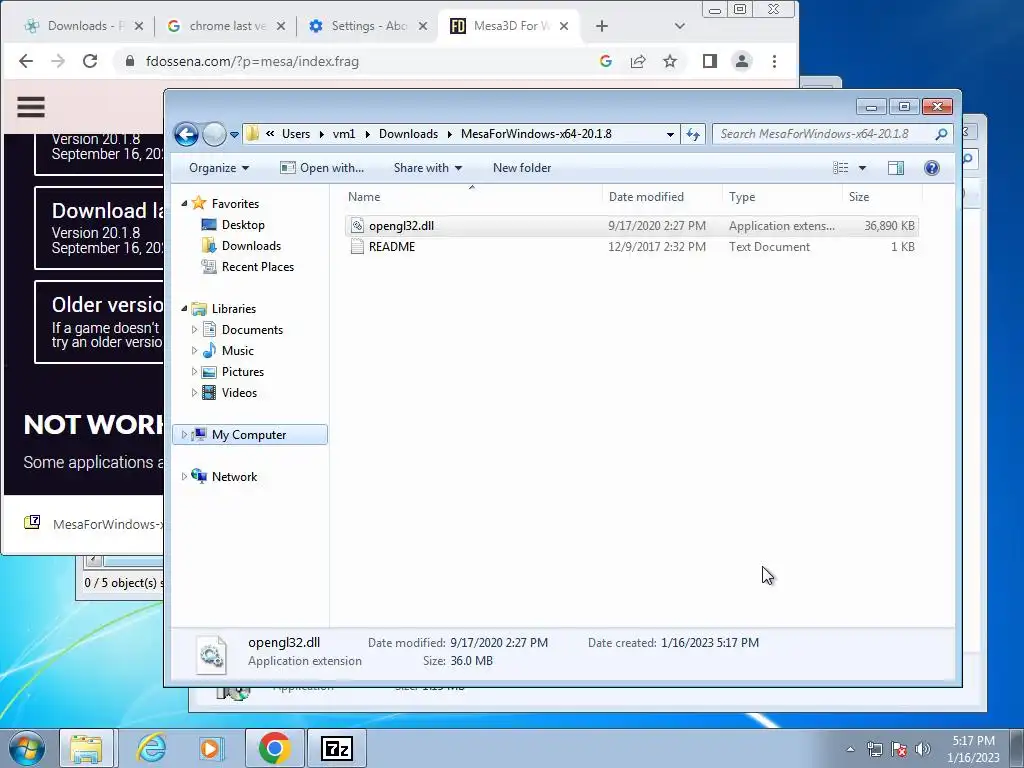Open the Chrome profile avatar
This screenshot has height=768, width=1024.
(x=742, y=61)
